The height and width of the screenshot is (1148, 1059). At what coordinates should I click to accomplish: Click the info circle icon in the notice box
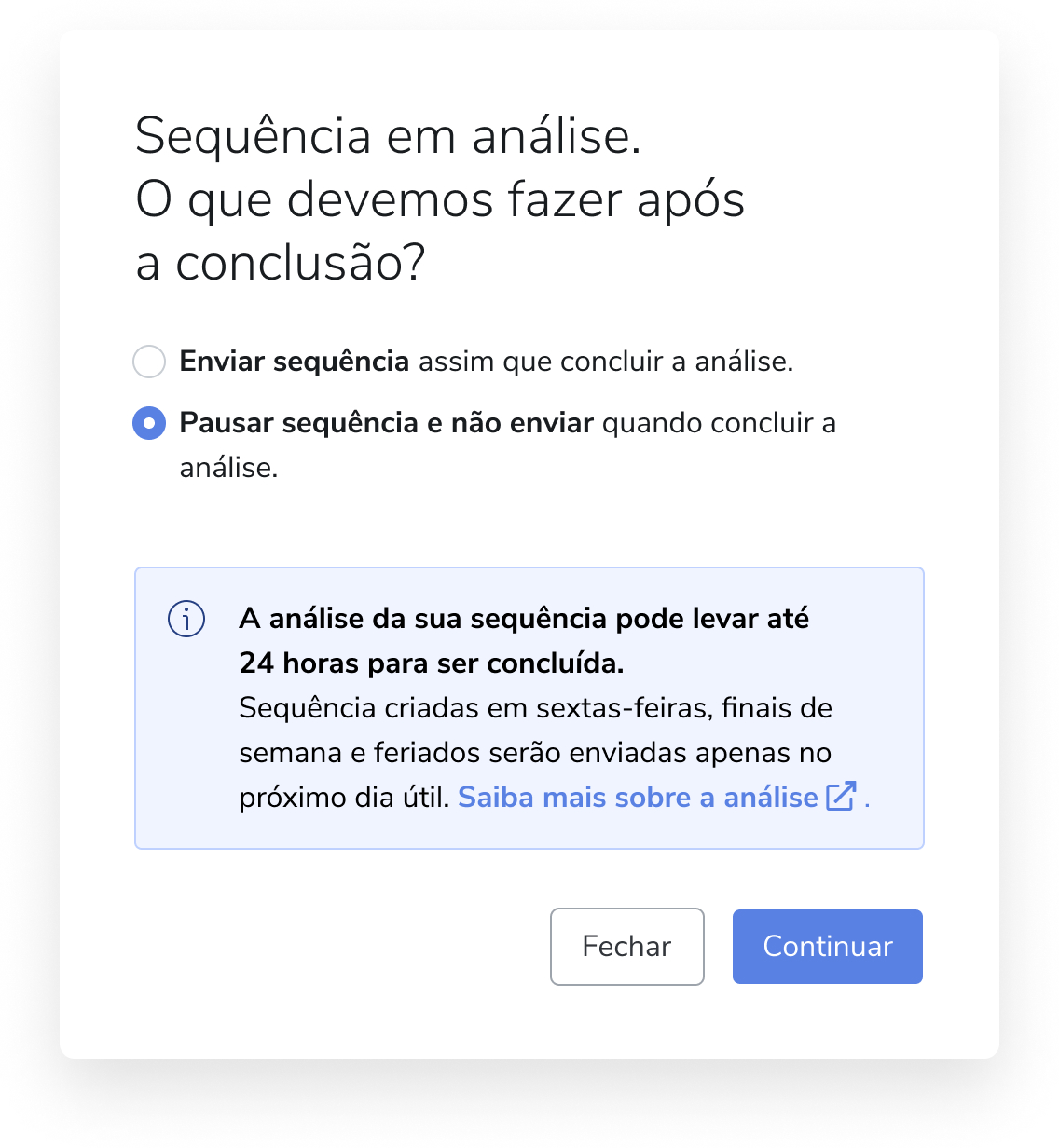tap(186, 619)
